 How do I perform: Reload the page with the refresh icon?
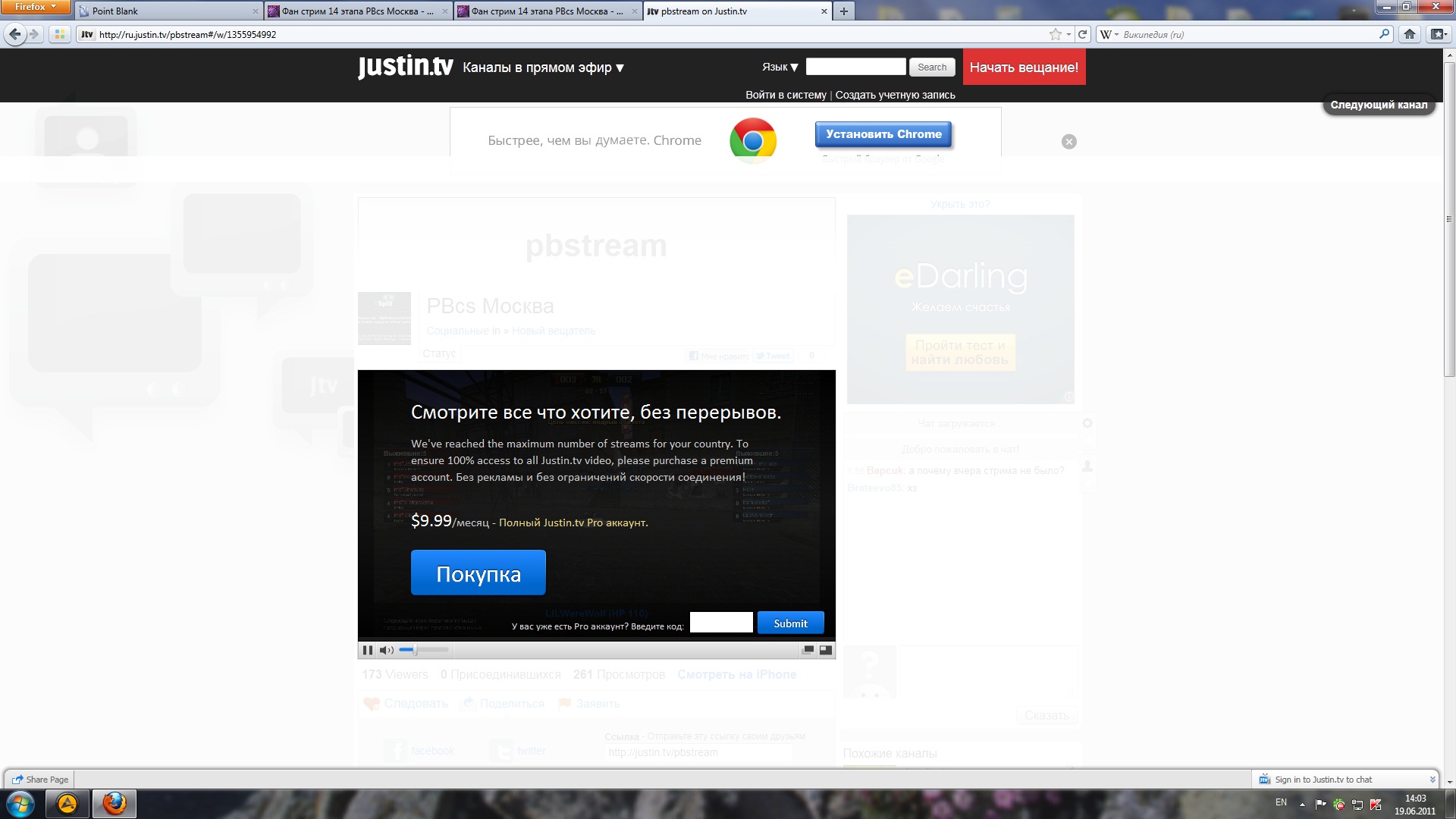click(x=1083, y=34)
